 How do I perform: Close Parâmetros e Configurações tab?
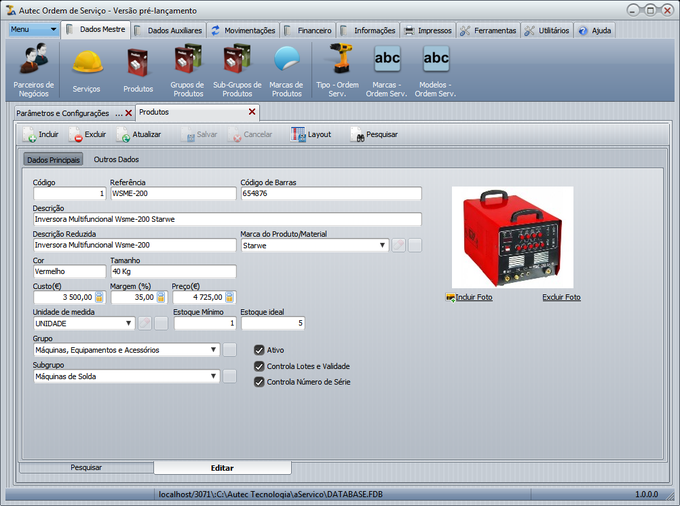(128, 113)
